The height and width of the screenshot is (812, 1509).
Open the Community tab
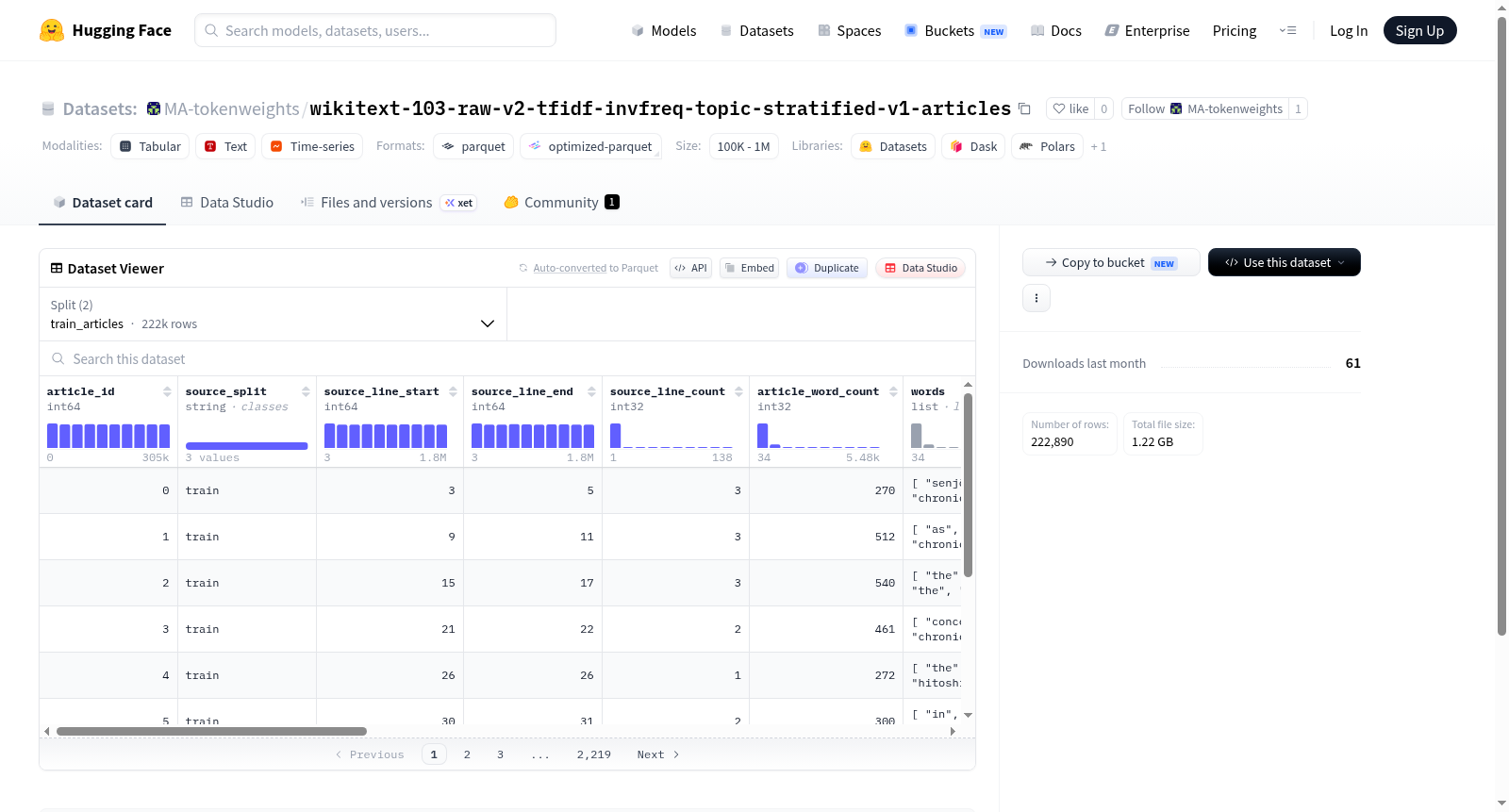(561, 202)
